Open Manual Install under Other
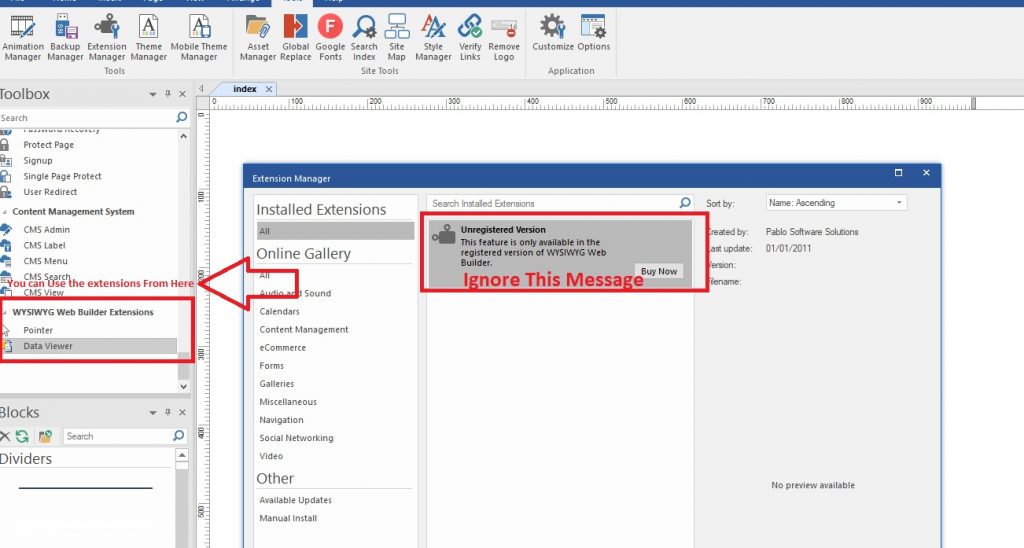Viewport: 1024px width, 548px height. click(x=288, y=518)
